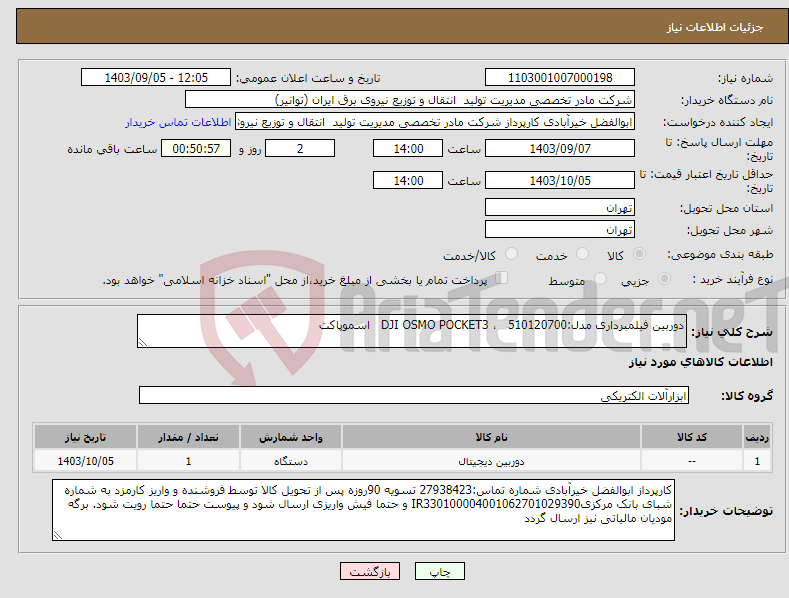Click the response deadline date 1403/09/07
The height and width of the screenshot is (598, 789).
(x=560, y=148)
